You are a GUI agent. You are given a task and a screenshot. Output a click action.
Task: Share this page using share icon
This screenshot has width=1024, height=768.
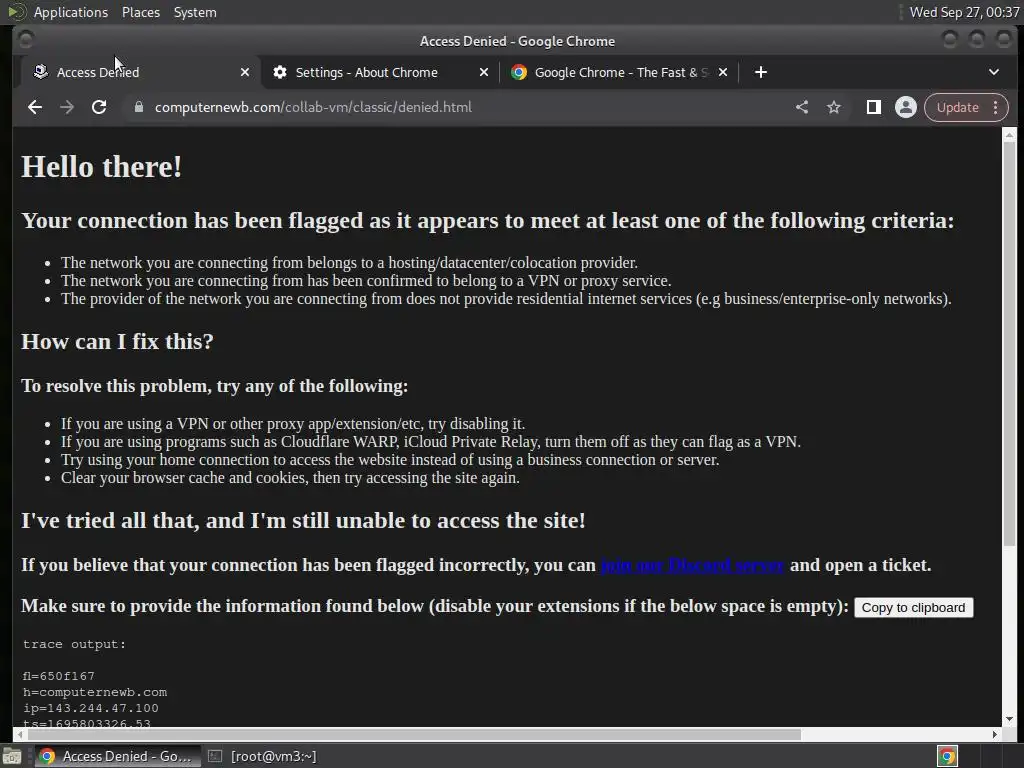(x=802, y=107)
